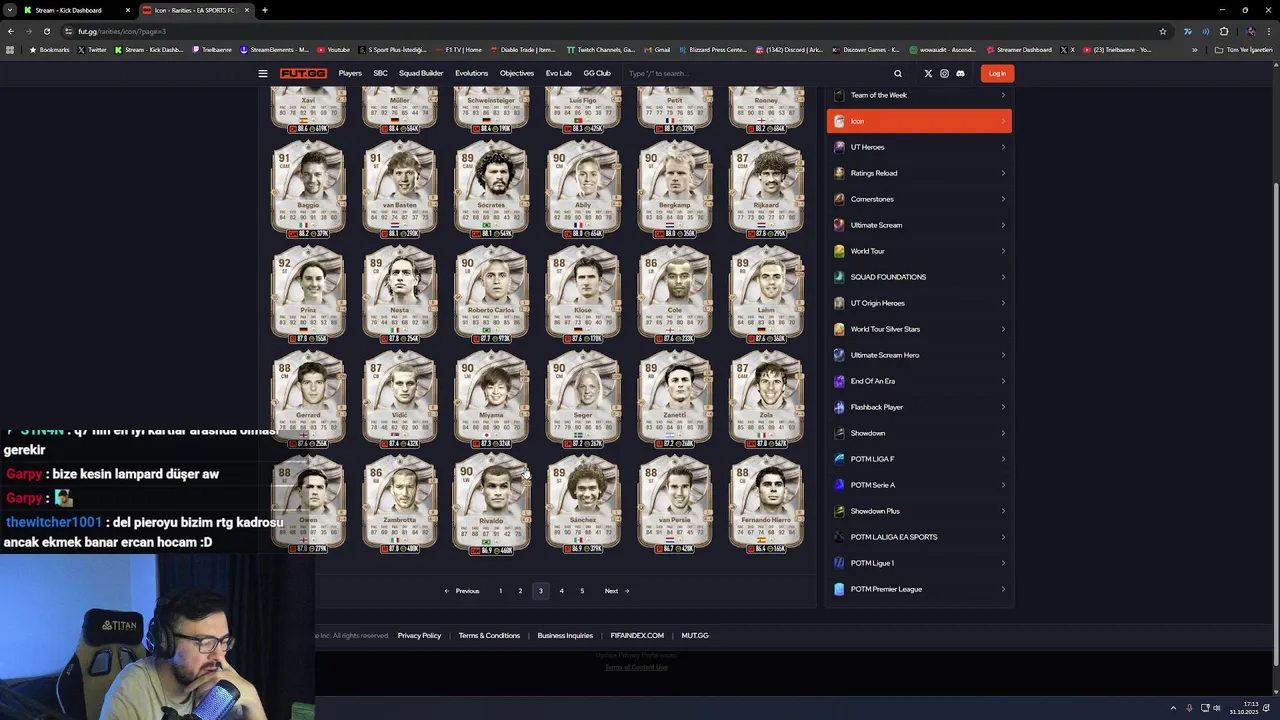This screenshot has width=1280, height=720.
Task: Click the FUT.GG logo
Action: 303,73
